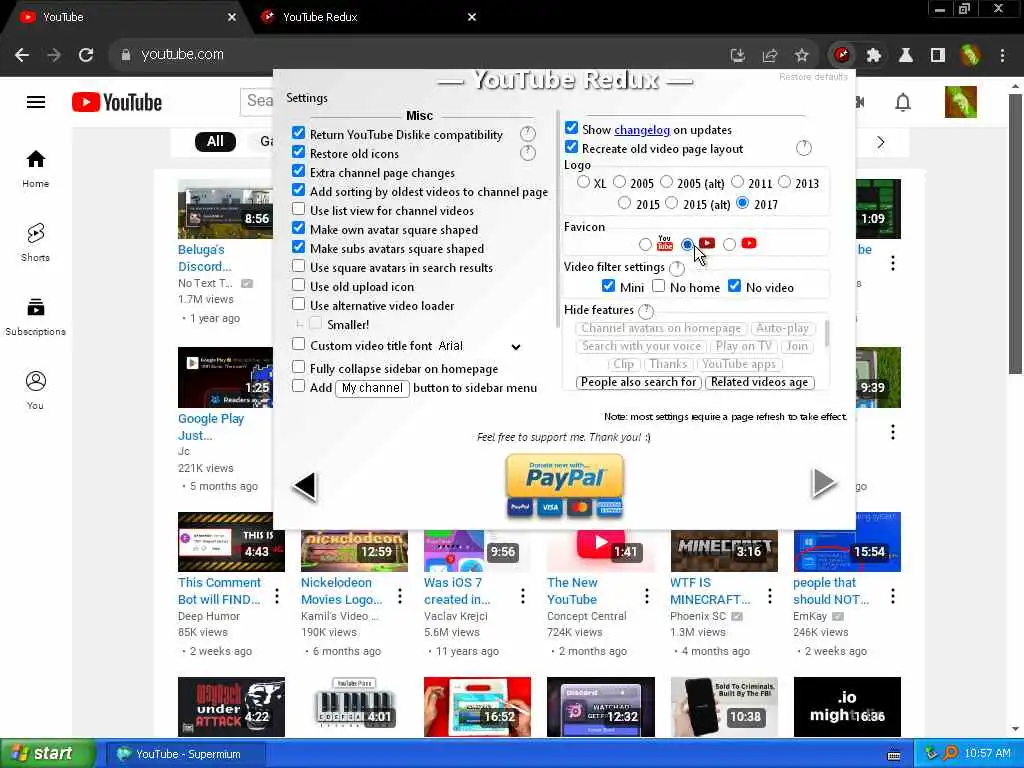
Task: Select the 2005 logo radio button
Action: pos(619,182)
